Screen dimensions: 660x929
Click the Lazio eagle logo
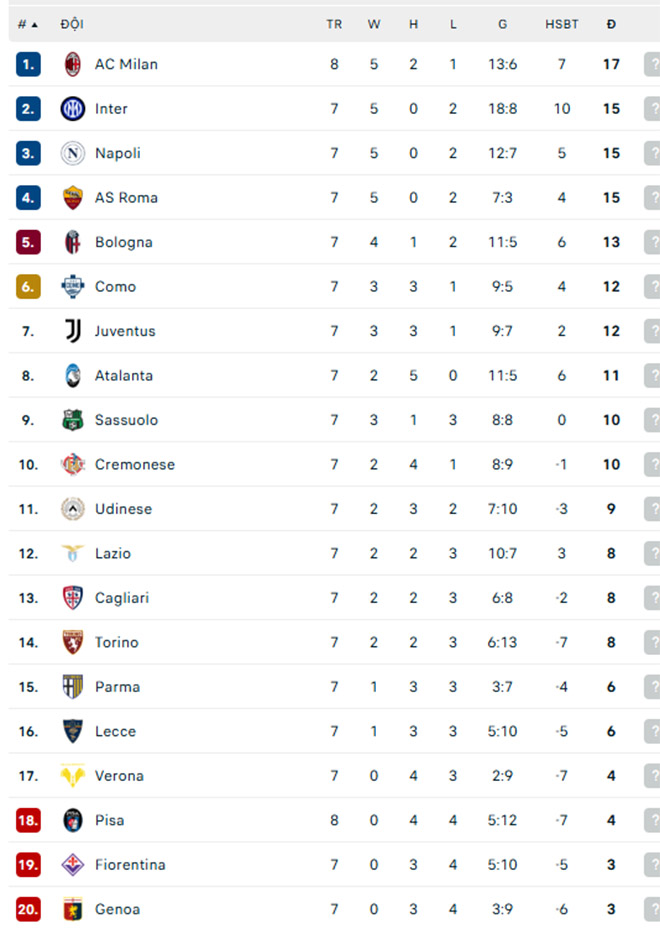pos(72,553)
